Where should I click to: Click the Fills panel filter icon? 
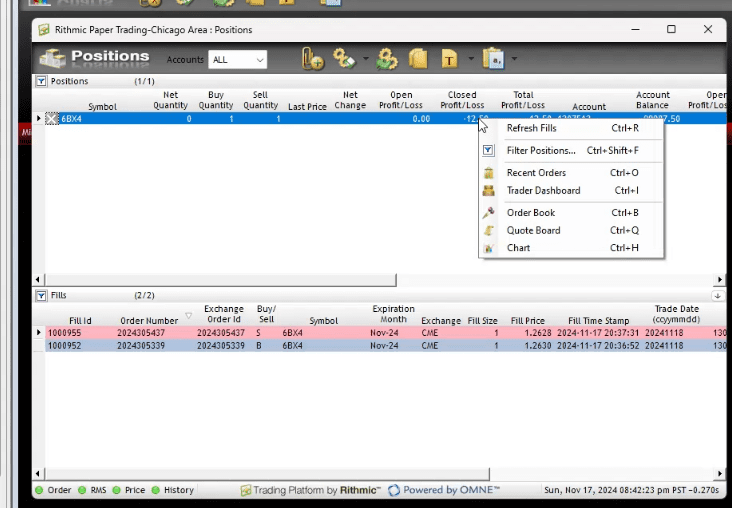point(41,296)
